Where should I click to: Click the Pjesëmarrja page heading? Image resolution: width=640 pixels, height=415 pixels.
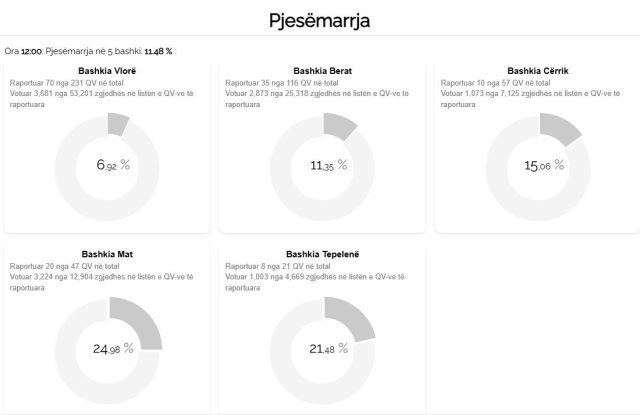pos(319,19)
